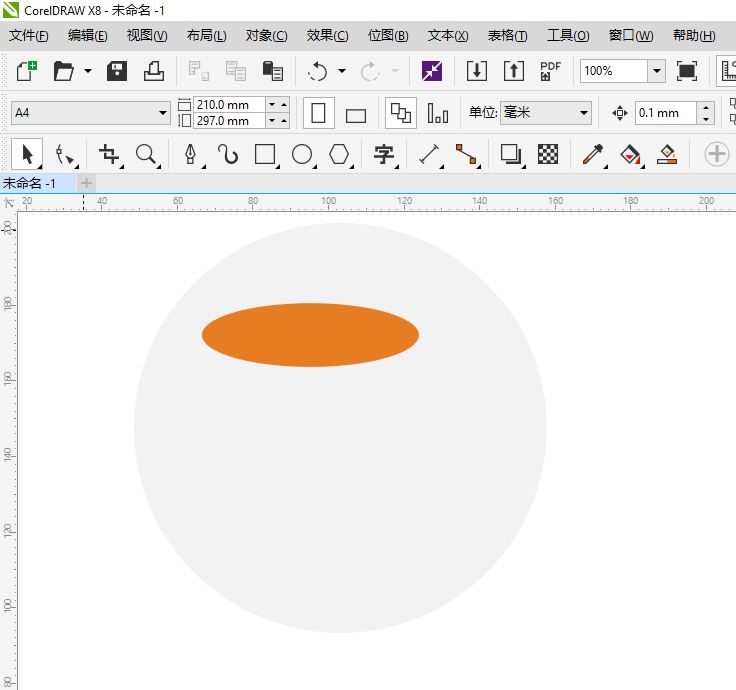Viewport: 736px width, 690px height.
Task: Open the A4 page size dropdown
Action: (163, 113)
